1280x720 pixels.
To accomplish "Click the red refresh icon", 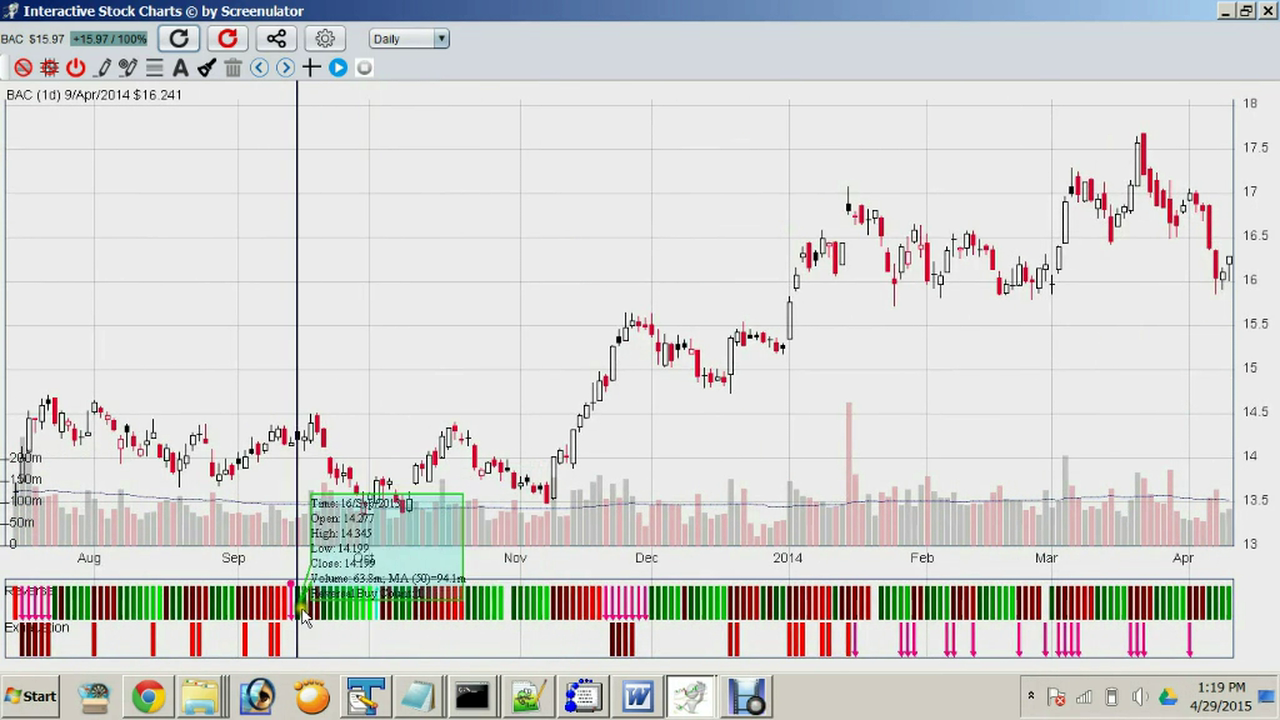I will [227, 38].
